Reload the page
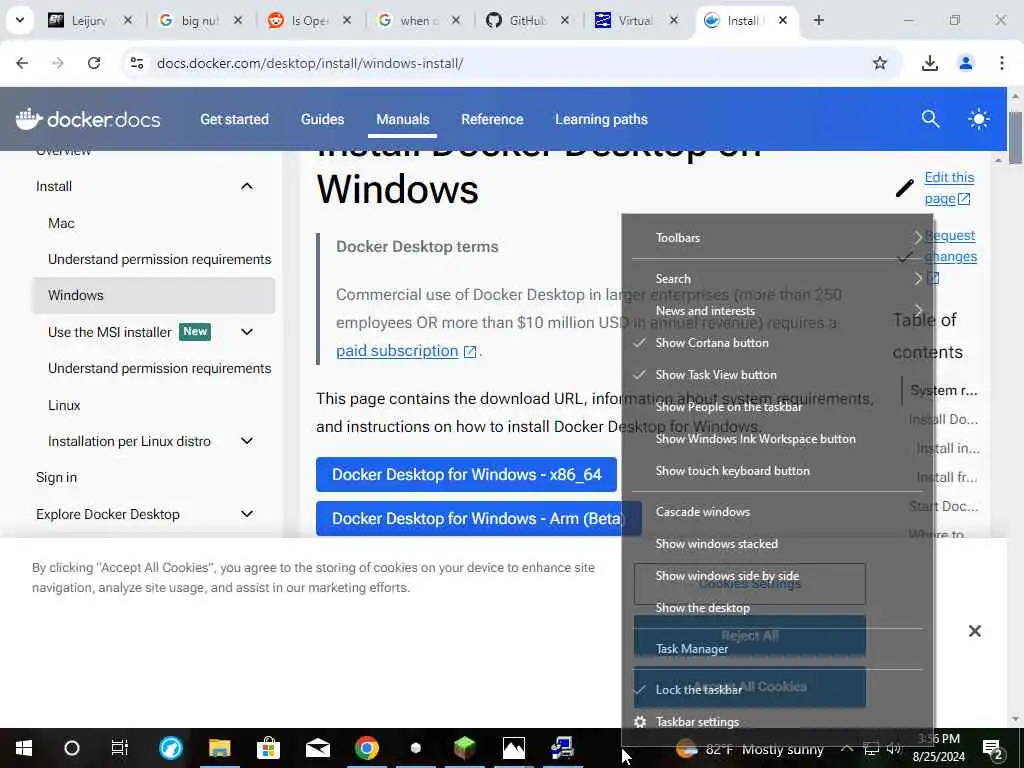This screenshot has height=768, width=1024. click(x=94, y=63)
